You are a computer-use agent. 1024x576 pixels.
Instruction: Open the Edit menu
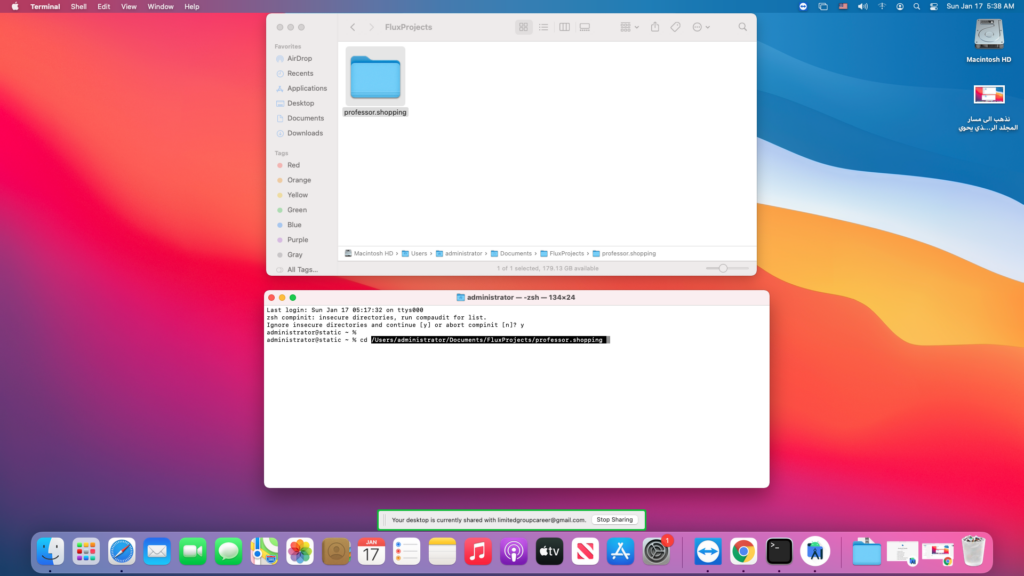[x=104, y=7]
